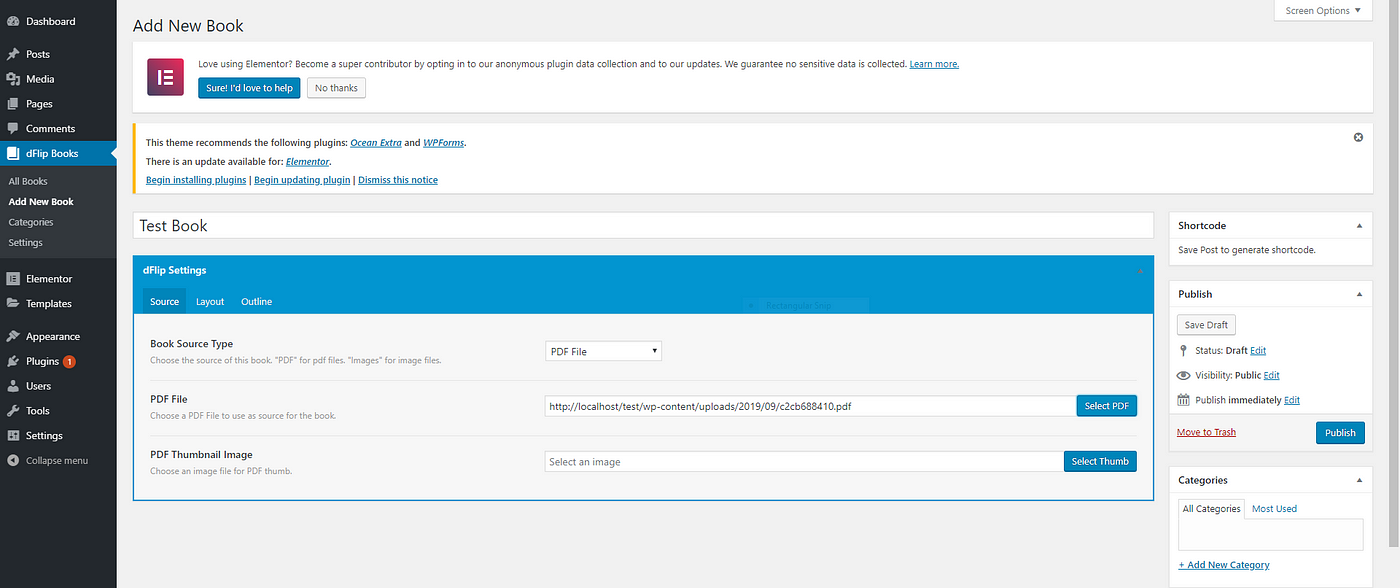Open the Categories submenu item
Screen dimensions: 1400x588
tap(31, 222)
